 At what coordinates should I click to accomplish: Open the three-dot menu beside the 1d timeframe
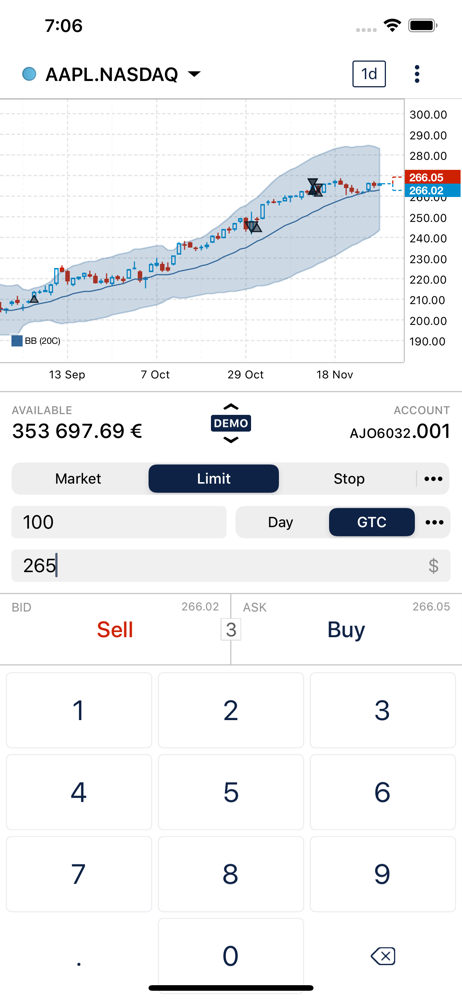(417, 74)
